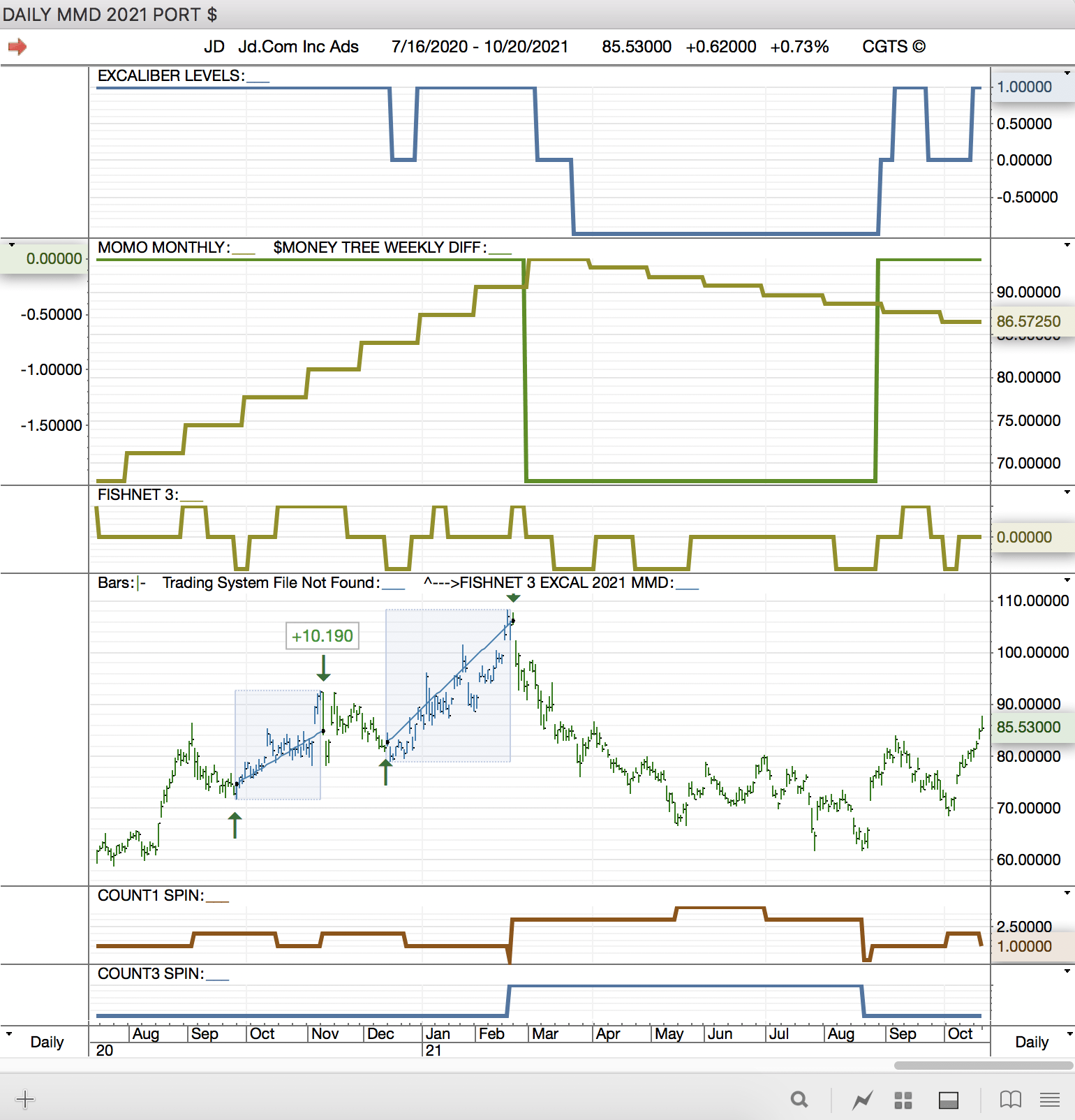
Task: Click the green up arrow below the September lows
Action: click(235, 825)
